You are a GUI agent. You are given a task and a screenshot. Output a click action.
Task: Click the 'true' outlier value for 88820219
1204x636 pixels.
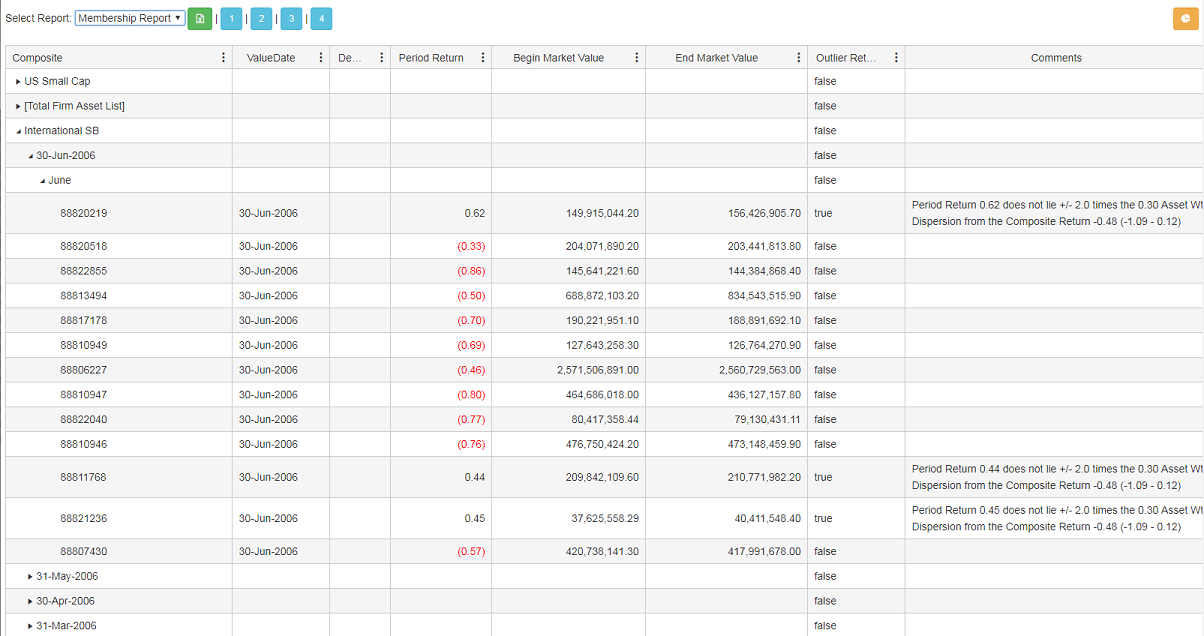coord(823,213)
